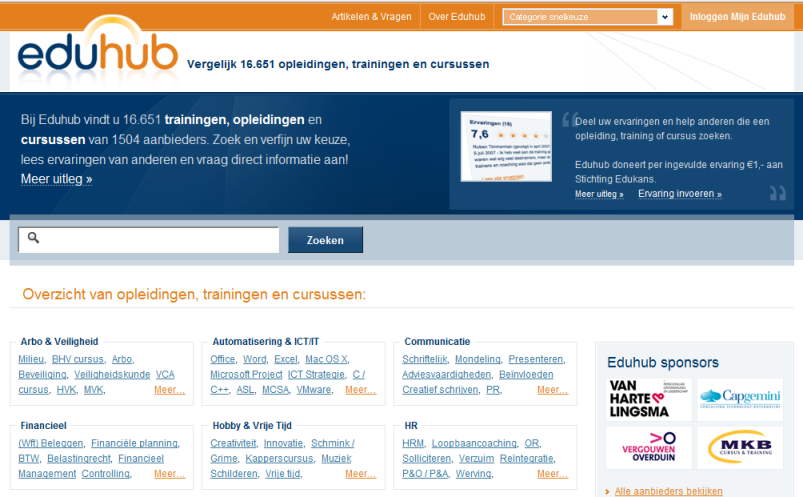This screenshot has height=497, width=803.
Task: Click the Excel link
Action: click(x=286, y=359)
